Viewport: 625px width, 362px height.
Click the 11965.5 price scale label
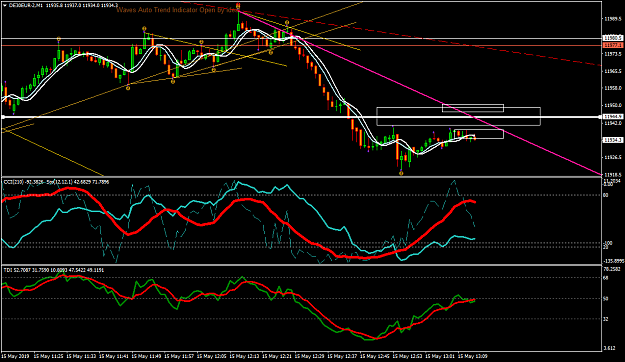pos(613,71)
